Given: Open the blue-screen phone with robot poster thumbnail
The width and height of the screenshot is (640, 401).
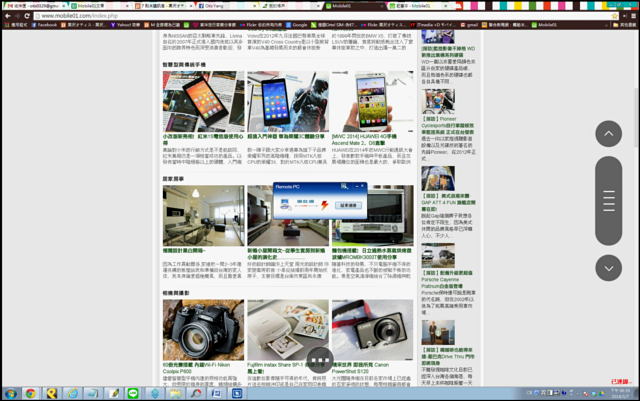Looking at the screenshot, I should [x=288, y=101].
